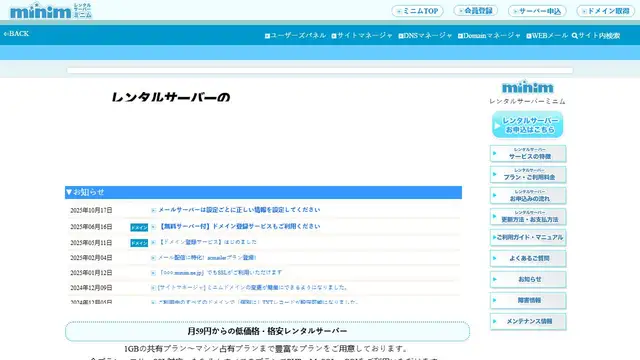Open WEBメール in navigation bar
This screenshot has height=360, width=640.
click(547, 36)
